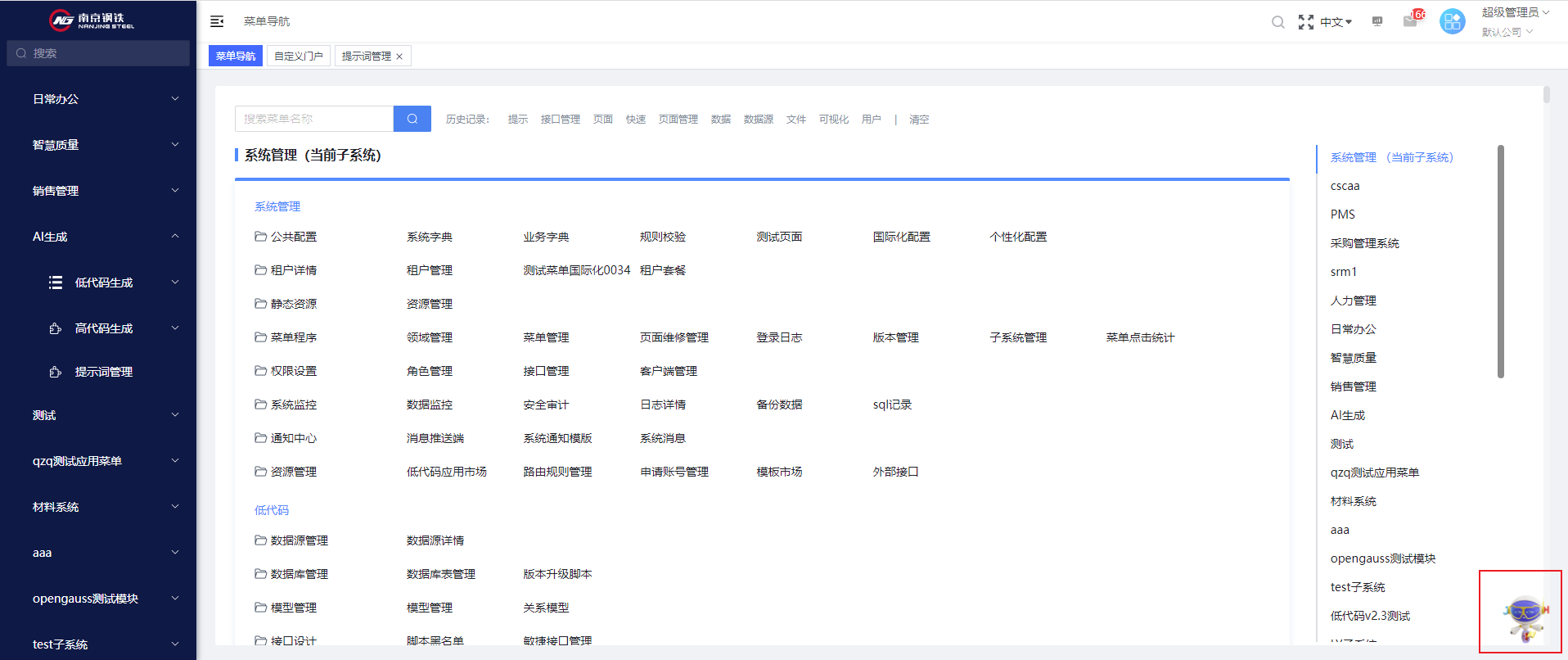1568x660 pixels.
Task: Click history record 接口管理
Action: coord(561,120)
